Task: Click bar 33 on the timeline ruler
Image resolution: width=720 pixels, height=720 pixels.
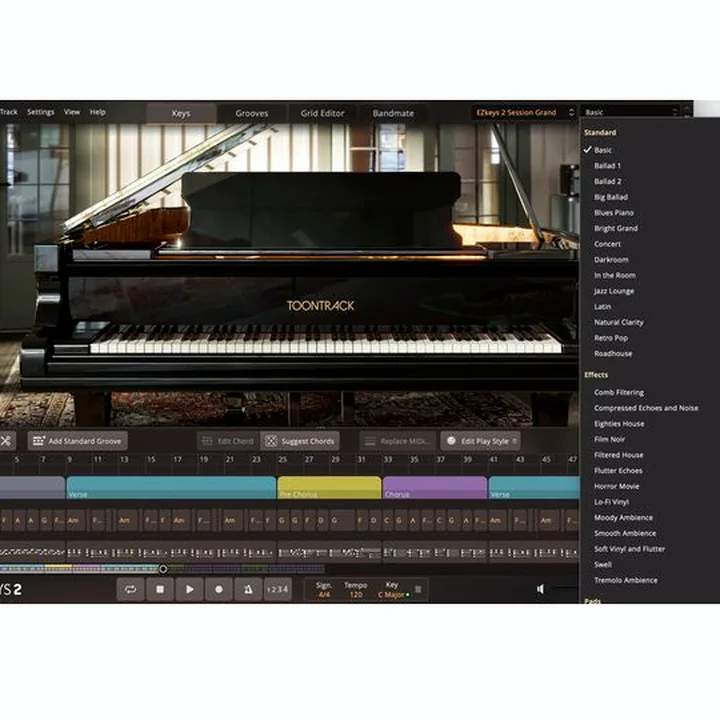Action: (x=388, y=459)
